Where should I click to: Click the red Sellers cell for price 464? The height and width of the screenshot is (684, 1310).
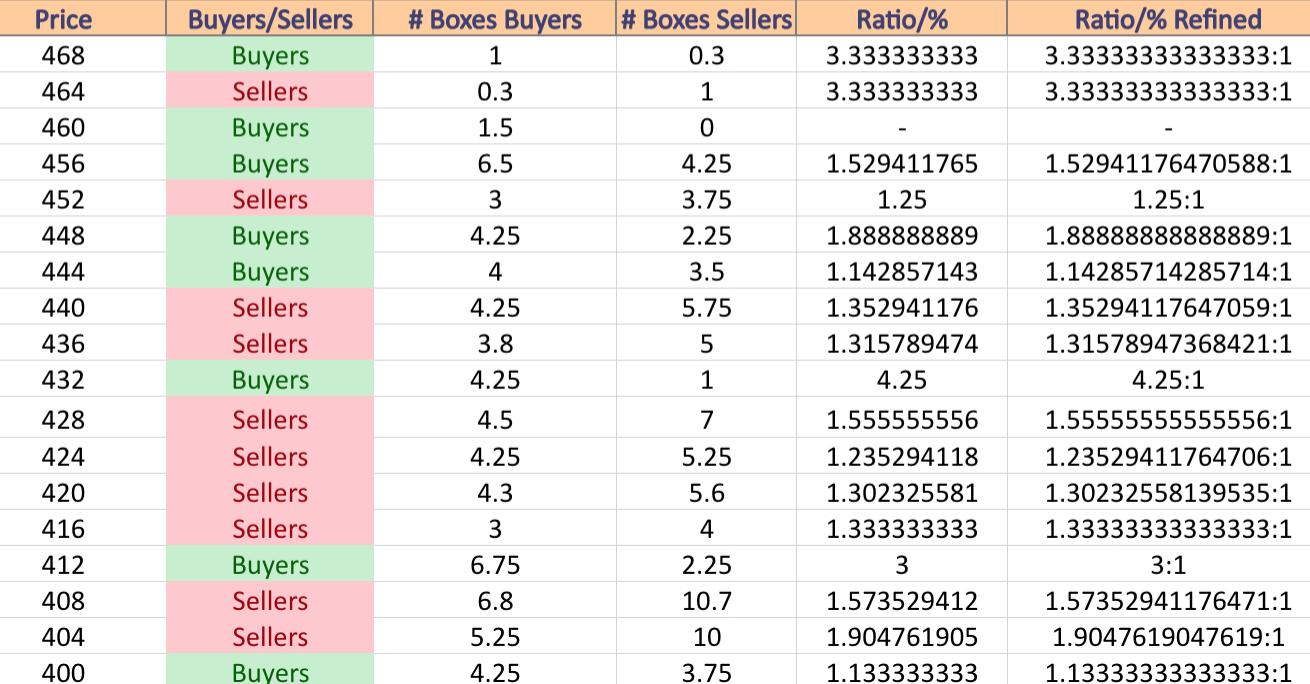[270, 91]
